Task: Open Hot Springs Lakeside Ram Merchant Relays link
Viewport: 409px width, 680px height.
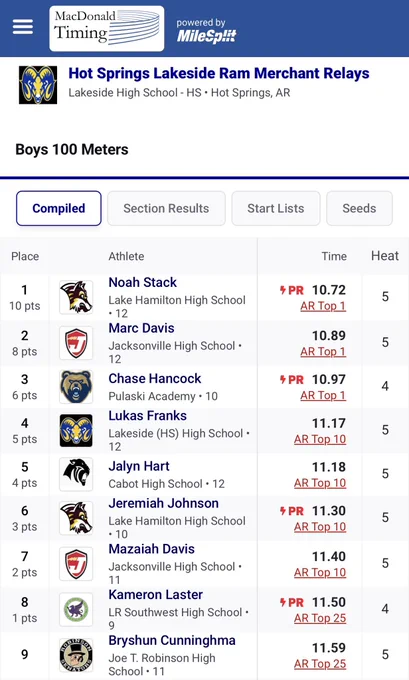Action: [219, 73]
